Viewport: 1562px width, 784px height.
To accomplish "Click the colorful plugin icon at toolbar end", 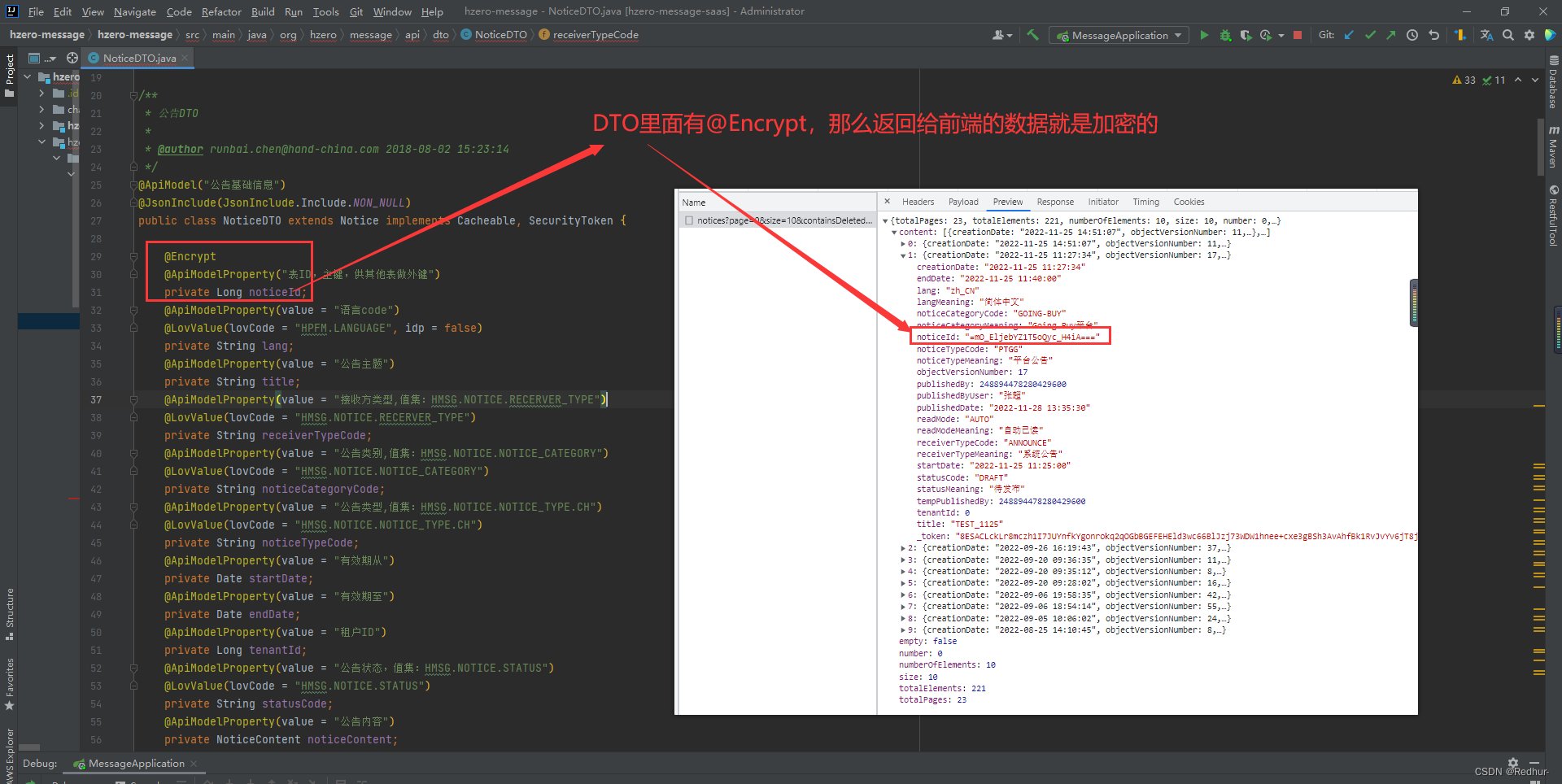I will (1550, 35).
